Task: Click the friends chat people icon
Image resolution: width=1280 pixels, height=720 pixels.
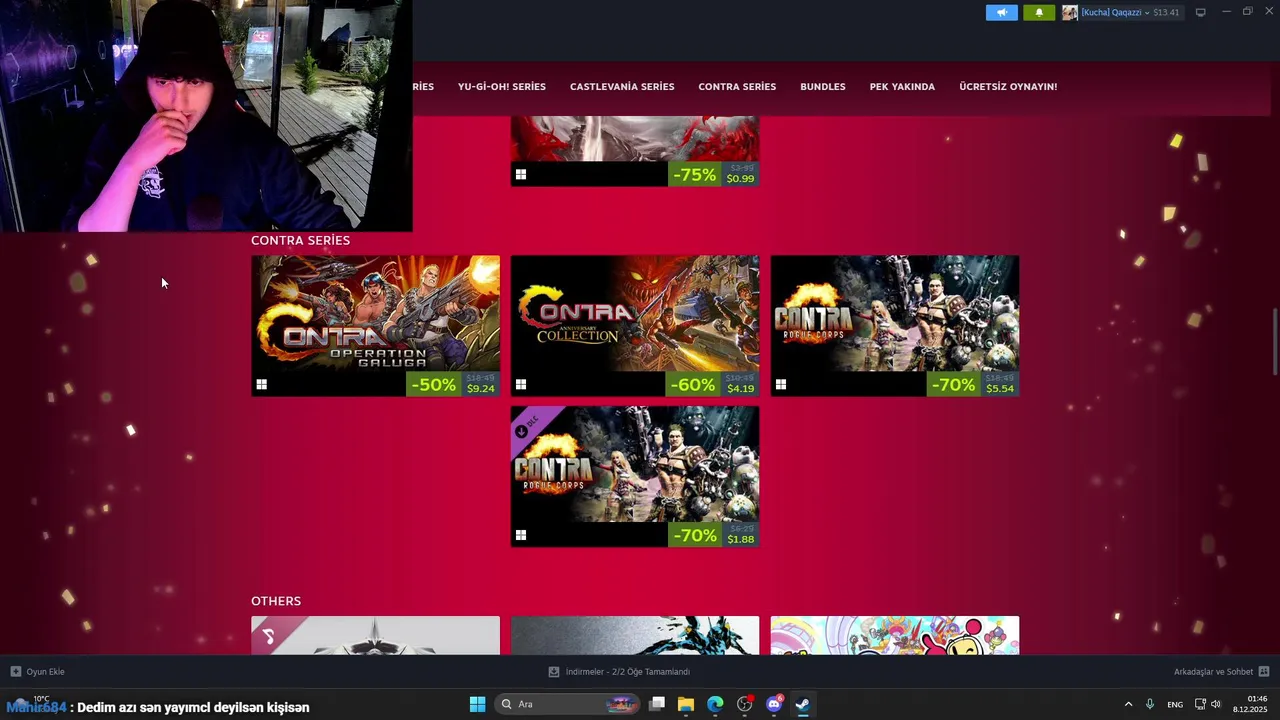Action: [x=1264, y=671]
